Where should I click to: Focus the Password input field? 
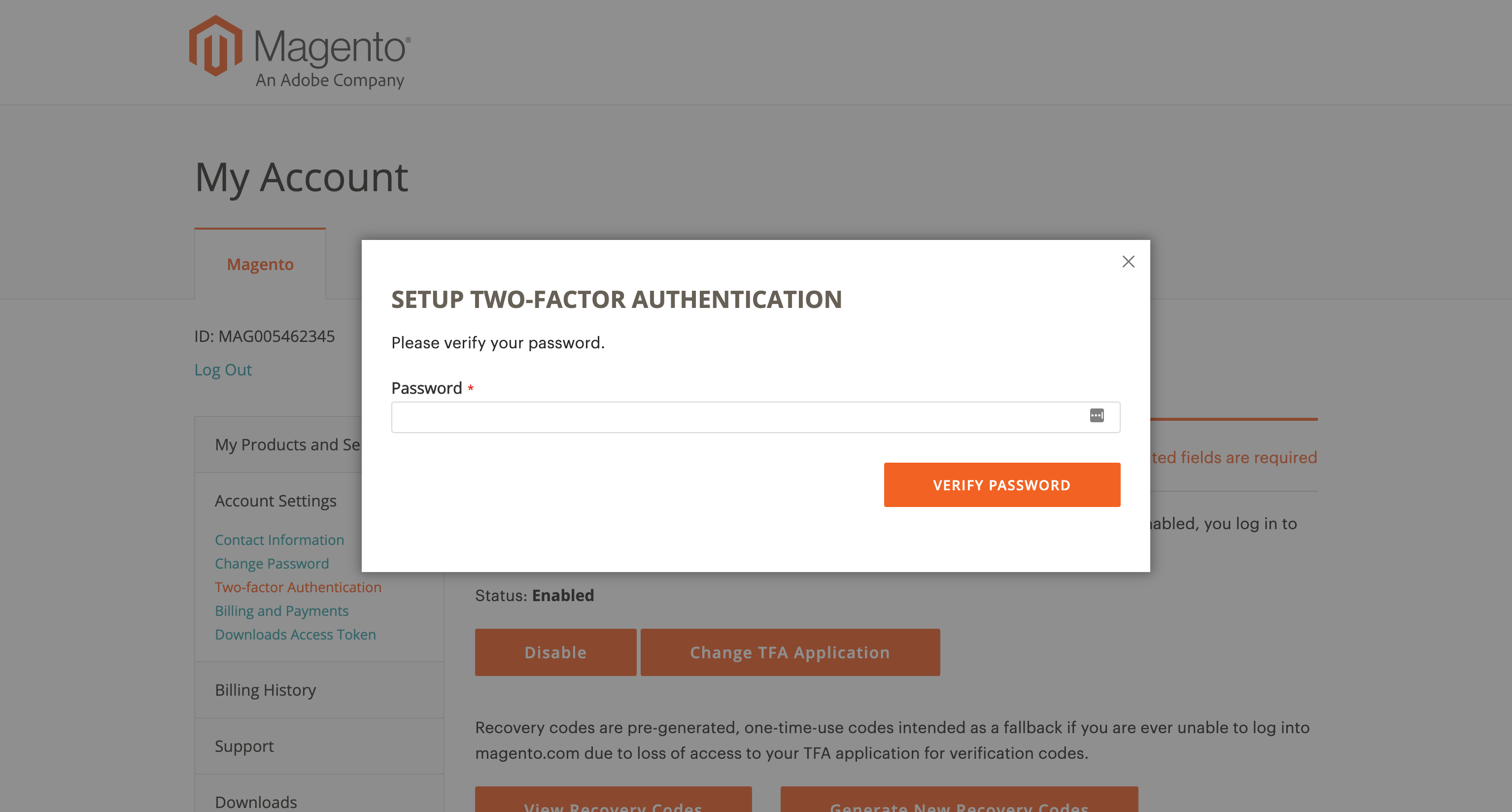756,417
